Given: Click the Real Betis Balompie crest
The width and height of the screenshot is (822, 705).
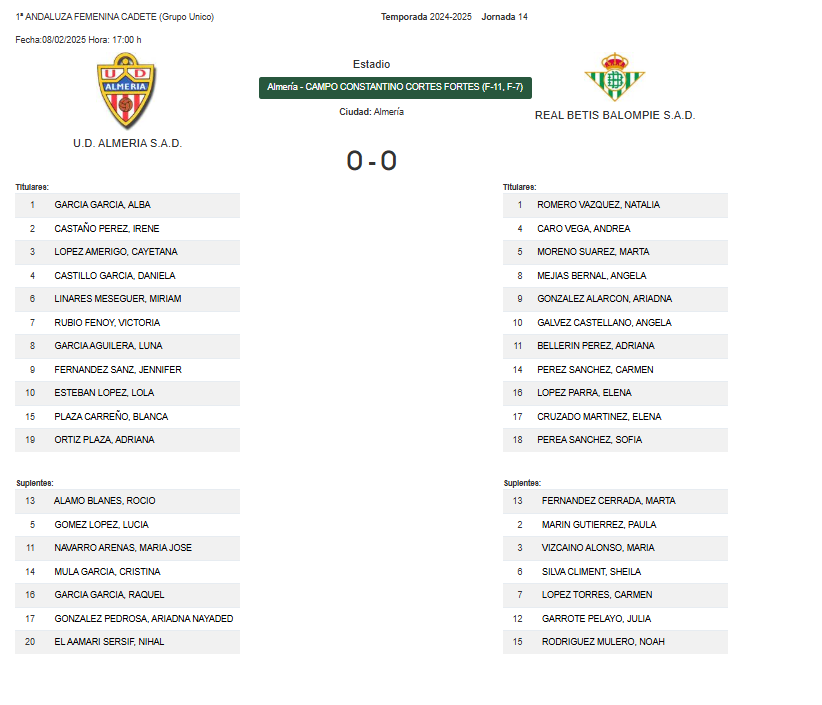Looking at the screenshot, I should (x=614, y=77).
